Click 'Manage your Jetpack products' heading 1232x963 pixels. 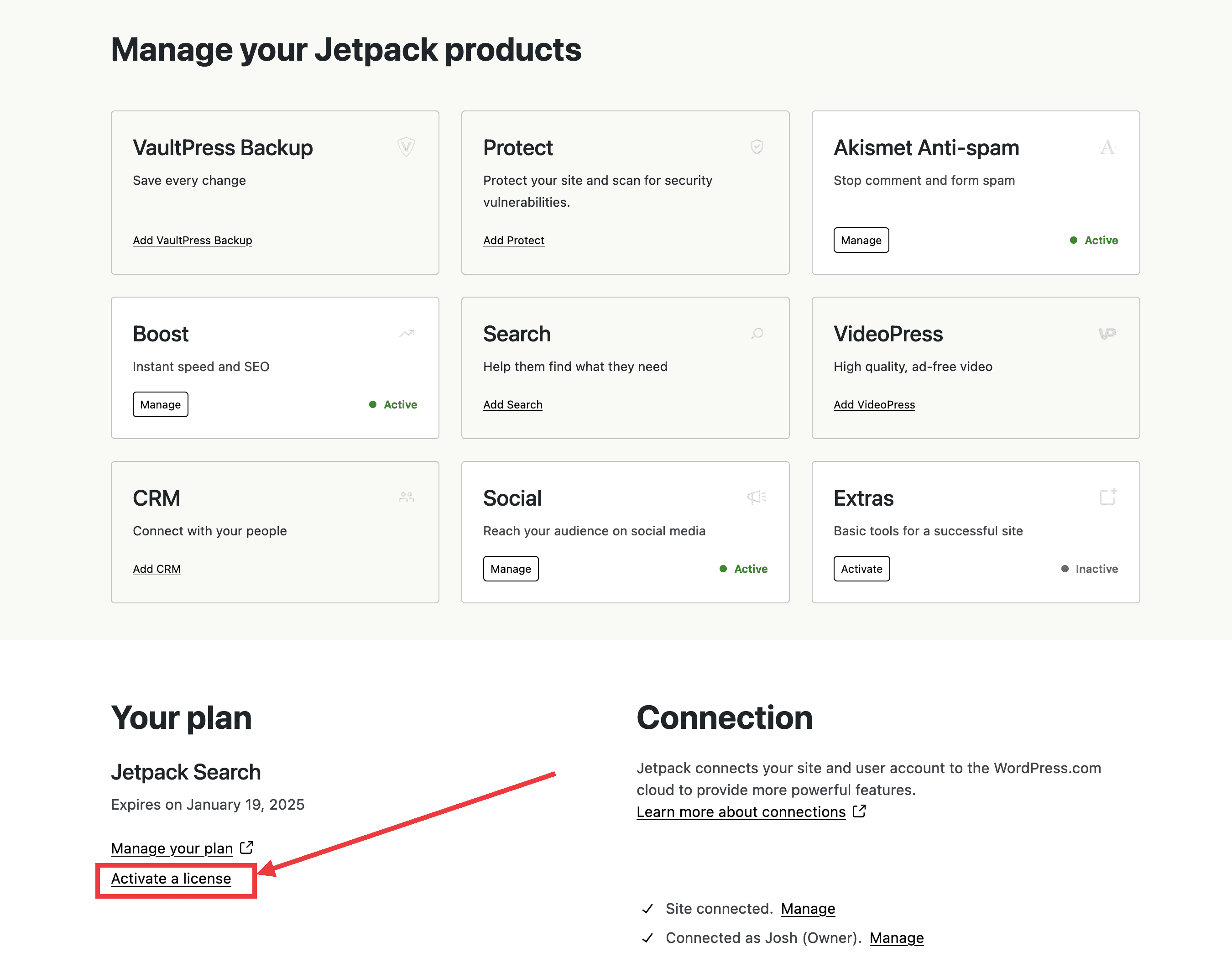346,50
